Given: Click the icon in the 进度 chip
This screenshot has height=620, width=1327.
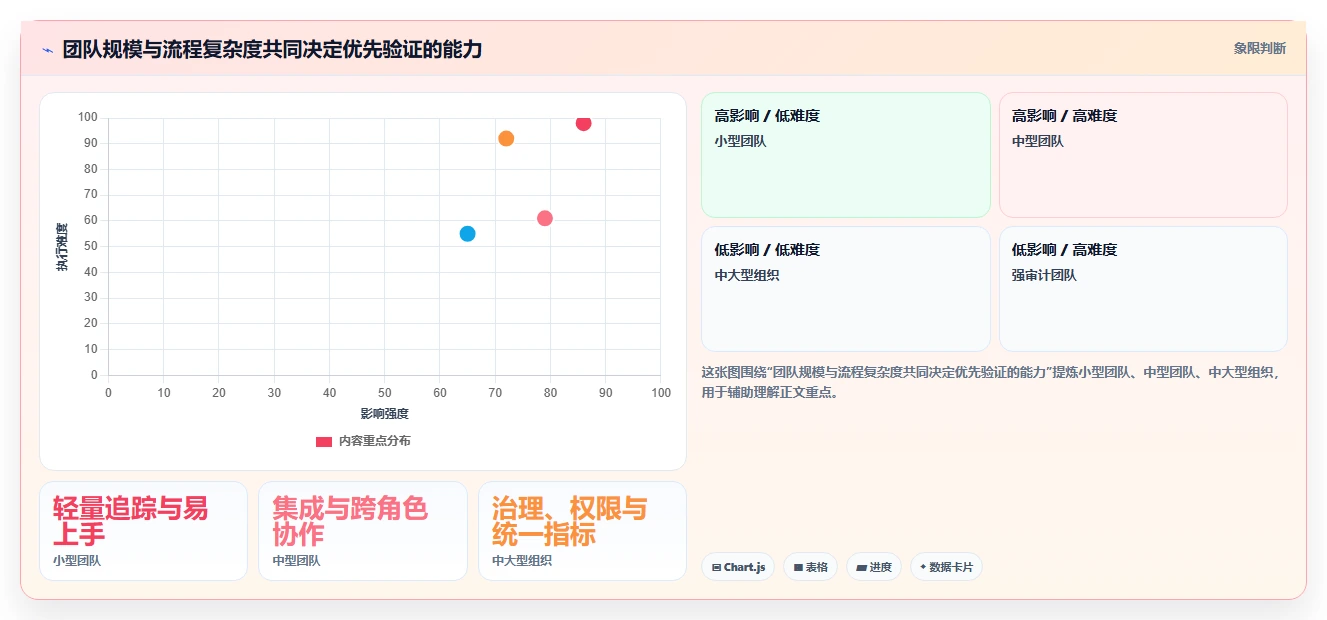Looking at the screenshot, I should [x=862, y=567].
